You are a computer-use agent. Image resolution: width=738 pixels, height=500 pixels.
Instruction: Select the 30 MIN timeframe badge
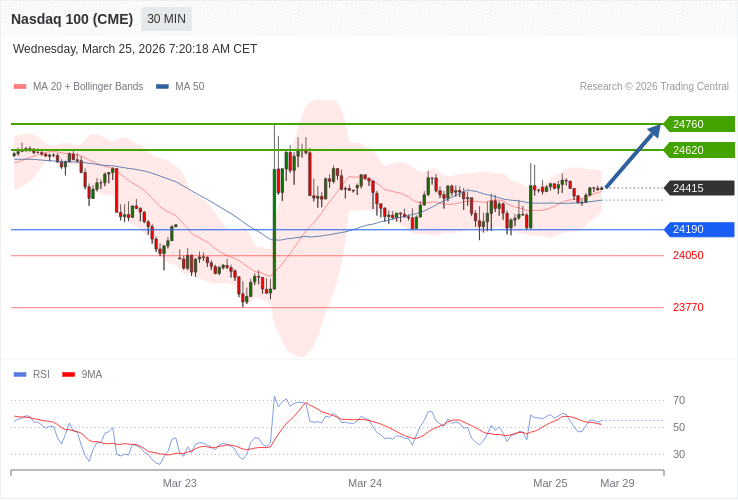(166, 19)
